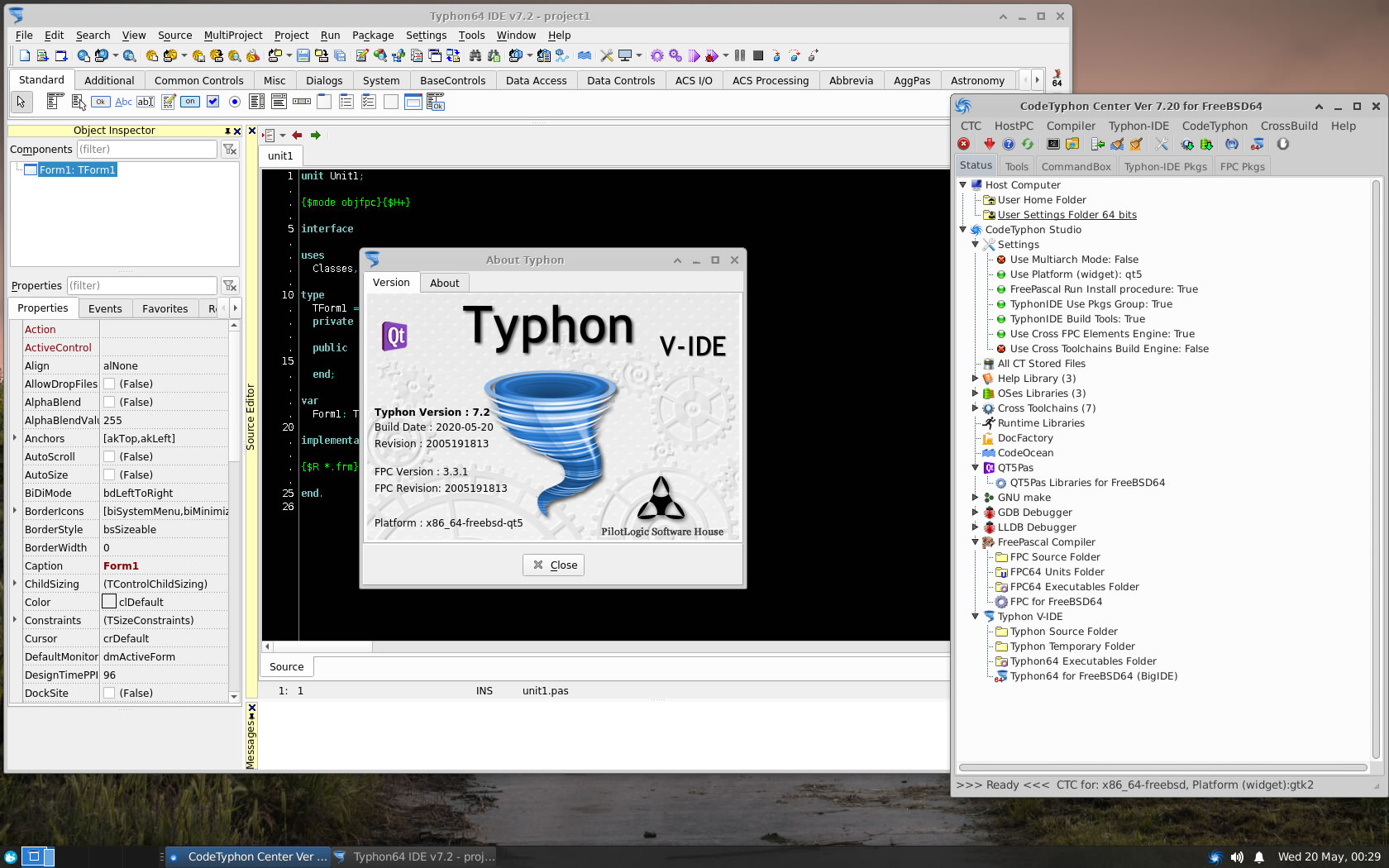The width and height of the screenshot is (1389, 868).
Task: Select the TRadioButton component in the palette
Action: coord(235,102)
